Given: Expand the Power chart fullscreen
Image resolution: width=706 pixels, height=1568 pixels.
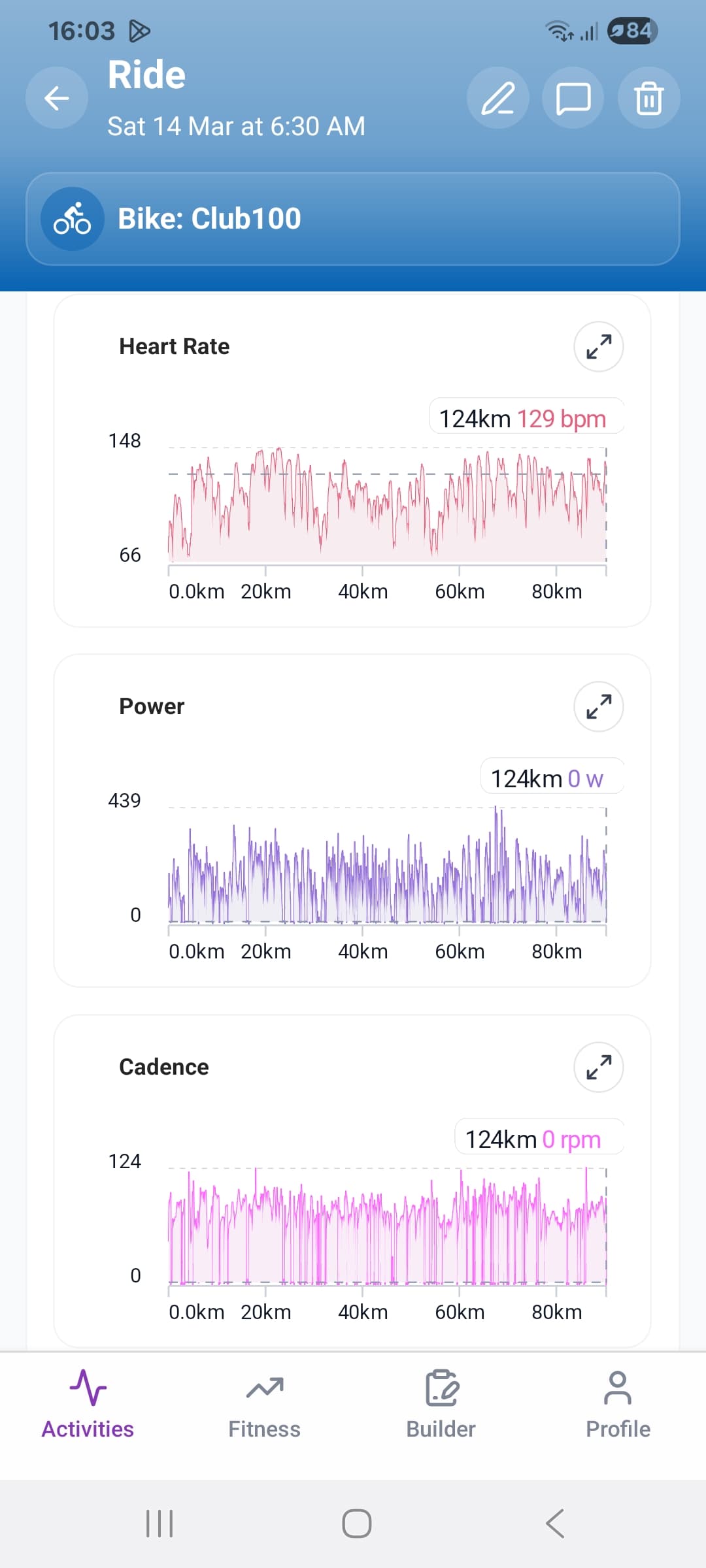Looking at the screenshot, I should [598, 706].
